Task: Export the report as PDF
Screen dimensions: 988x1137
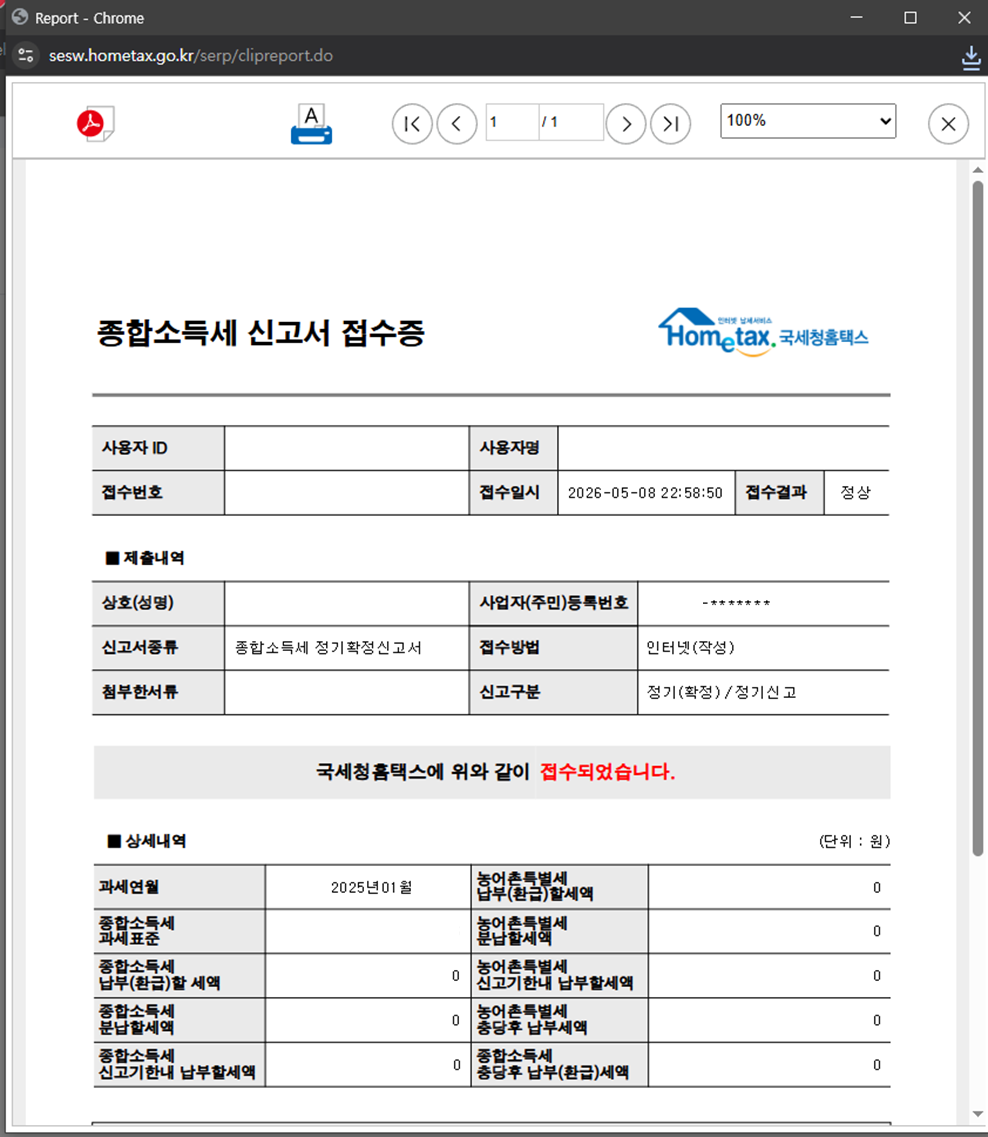Action: point(95,123)
